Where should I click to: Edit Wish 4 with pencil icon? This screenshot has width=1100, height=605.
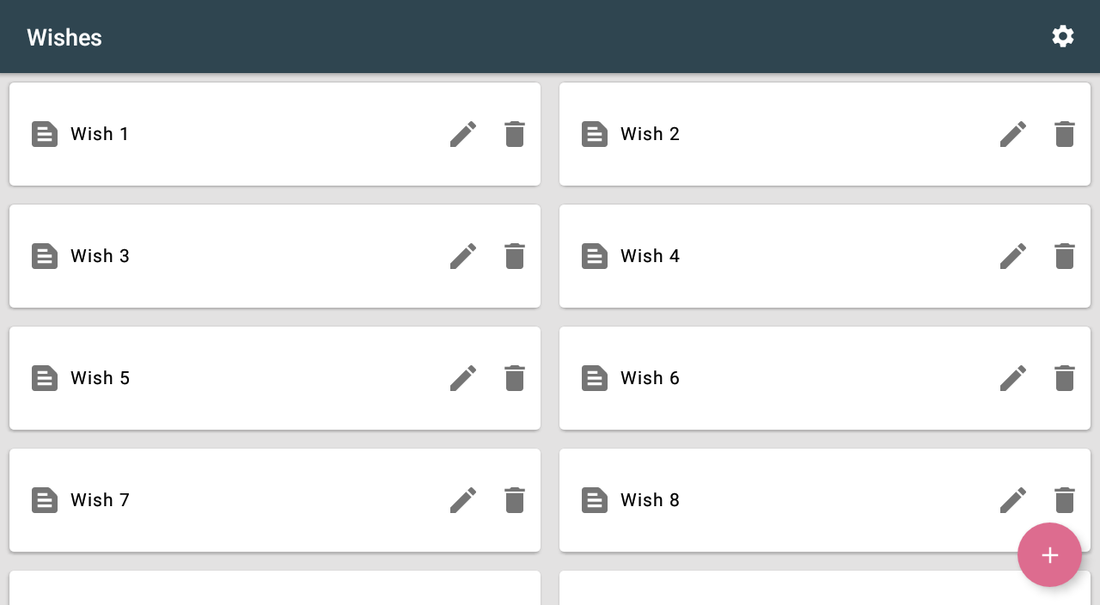(1013, 256)
